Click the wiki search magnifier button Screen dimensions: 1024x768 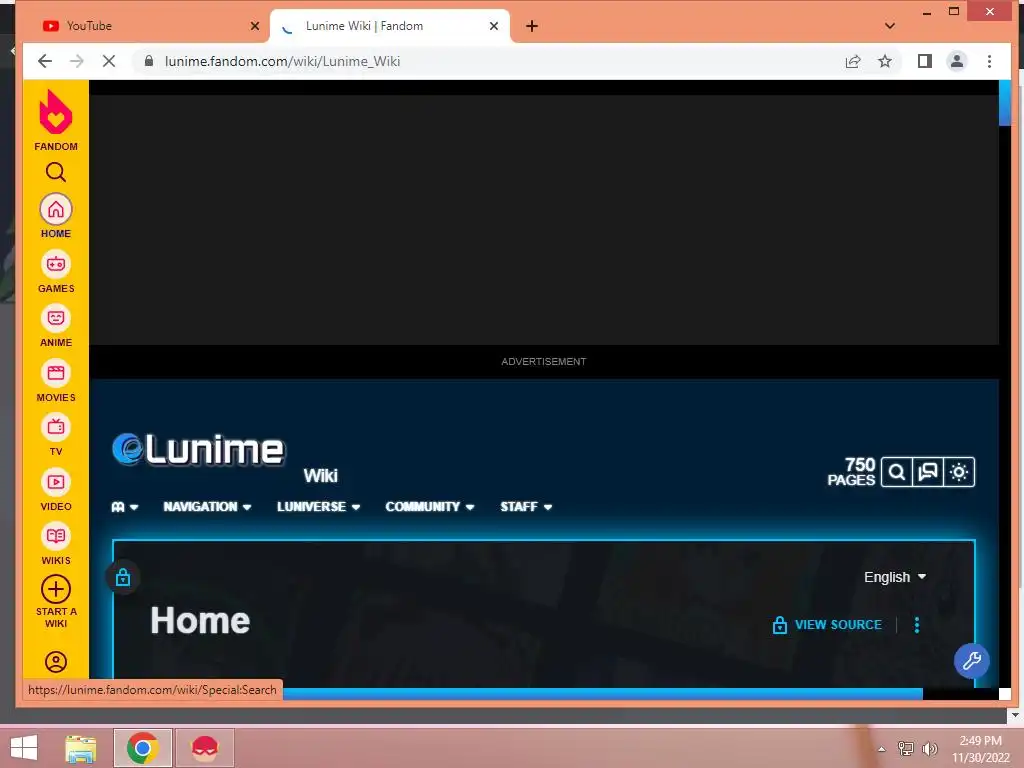pyautogui.click(x=897, y=472)
